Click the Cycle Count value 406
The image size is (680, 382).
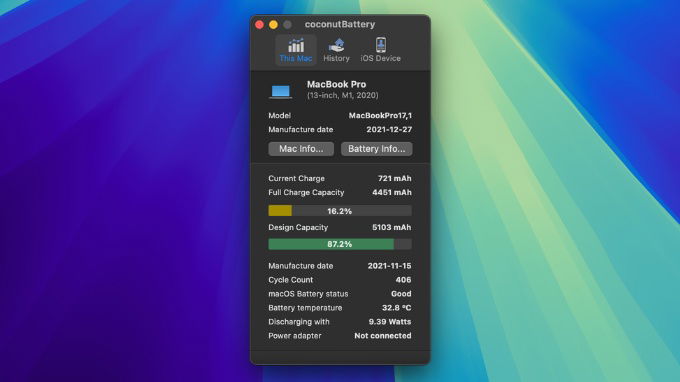pos(403,280)
